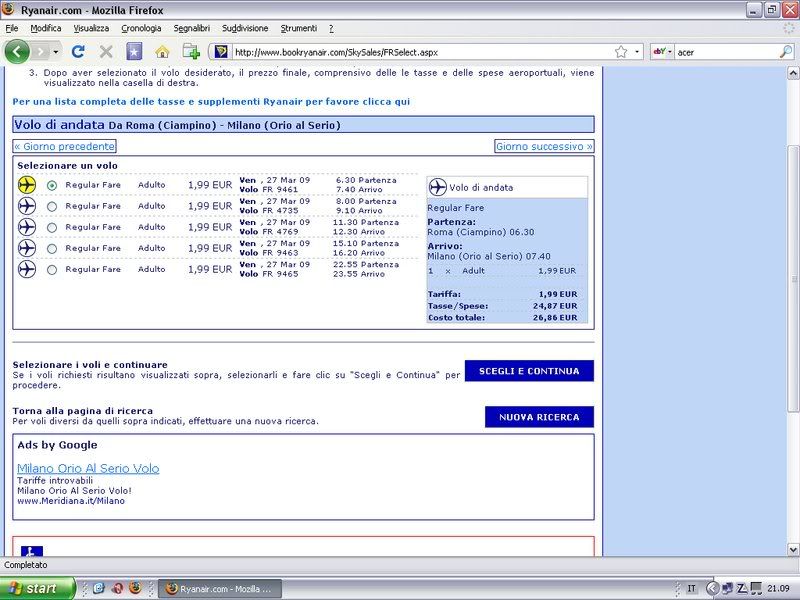Click the new tab folder-plus icon

pos(191,52)
